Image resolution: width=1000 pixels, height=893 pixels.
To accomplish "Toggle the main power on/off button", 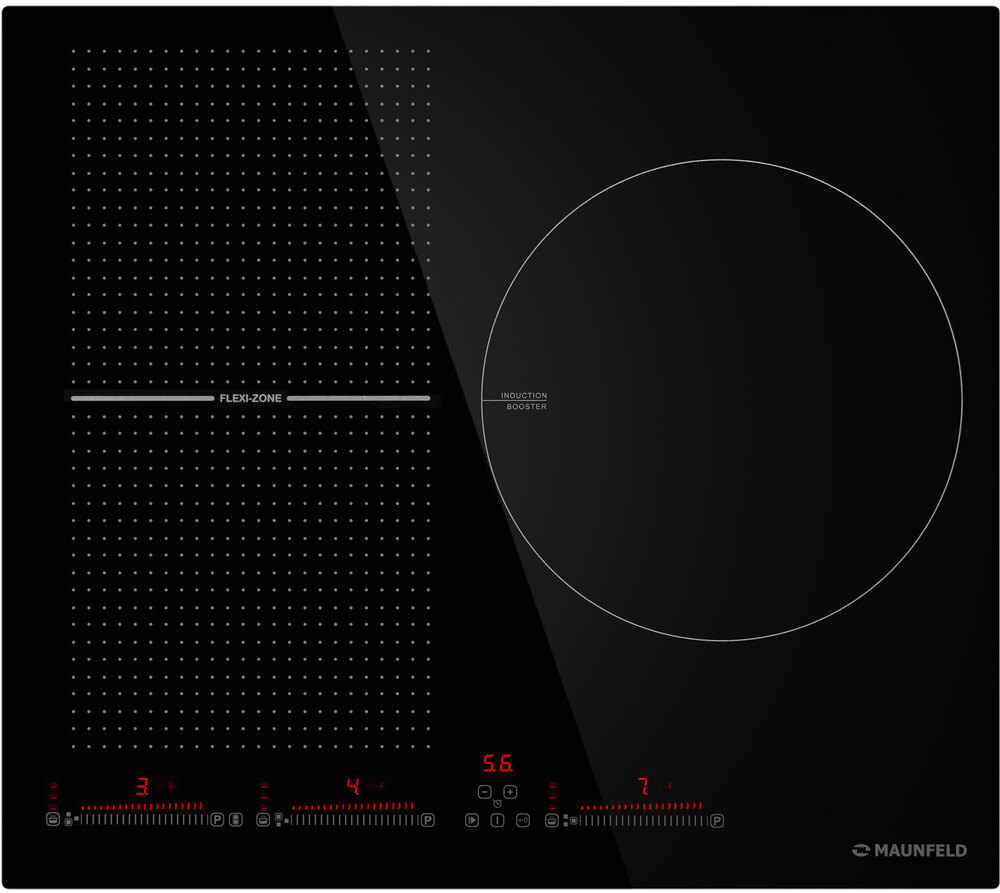I will (x=497, y=821).
